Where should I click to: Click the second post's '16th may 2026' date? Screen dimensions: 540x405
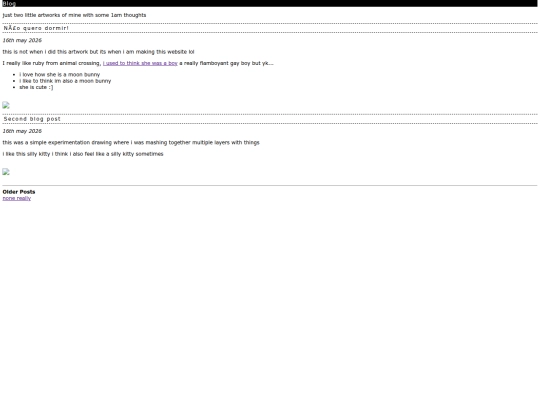[x=22, y=131]
